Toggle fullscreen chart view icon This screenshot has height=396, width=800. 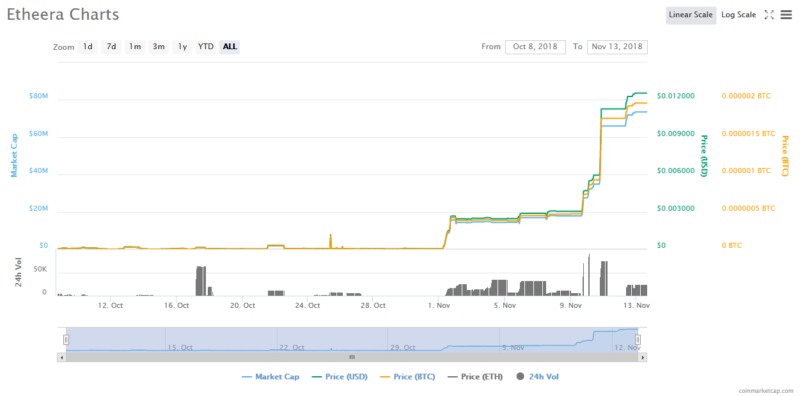click(769, 15)
